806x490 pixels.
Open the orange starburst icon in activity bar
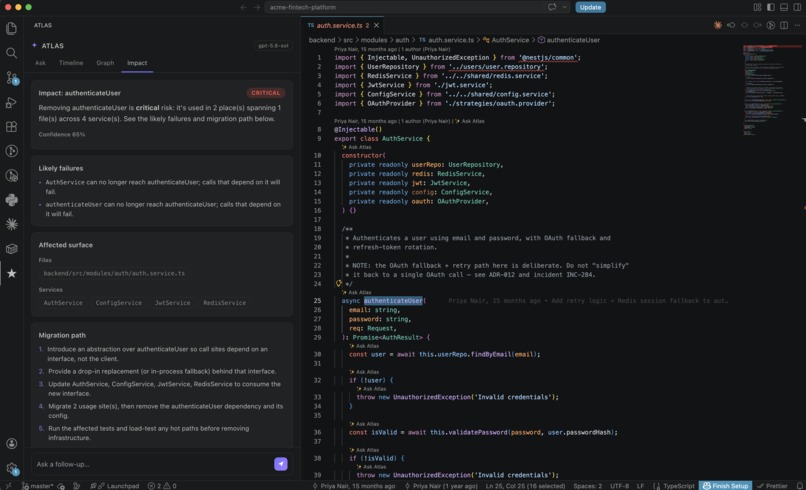(11, 224)
